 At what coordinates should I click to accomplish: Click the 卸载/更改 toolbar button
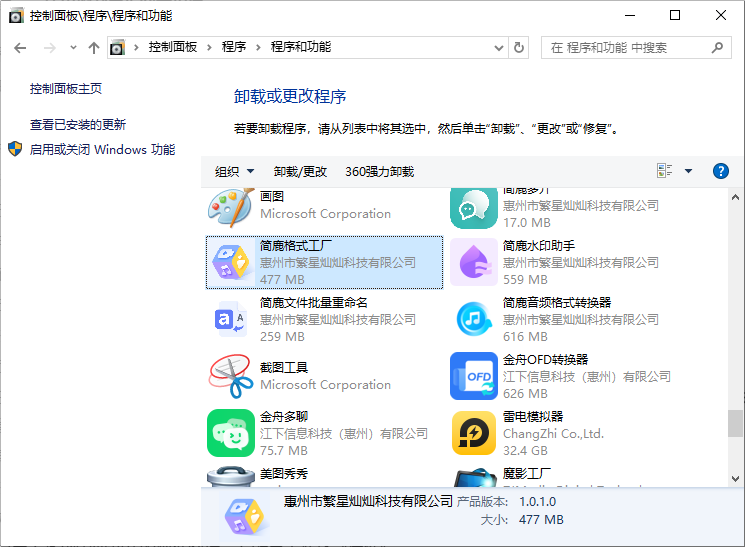coord(300,172)
